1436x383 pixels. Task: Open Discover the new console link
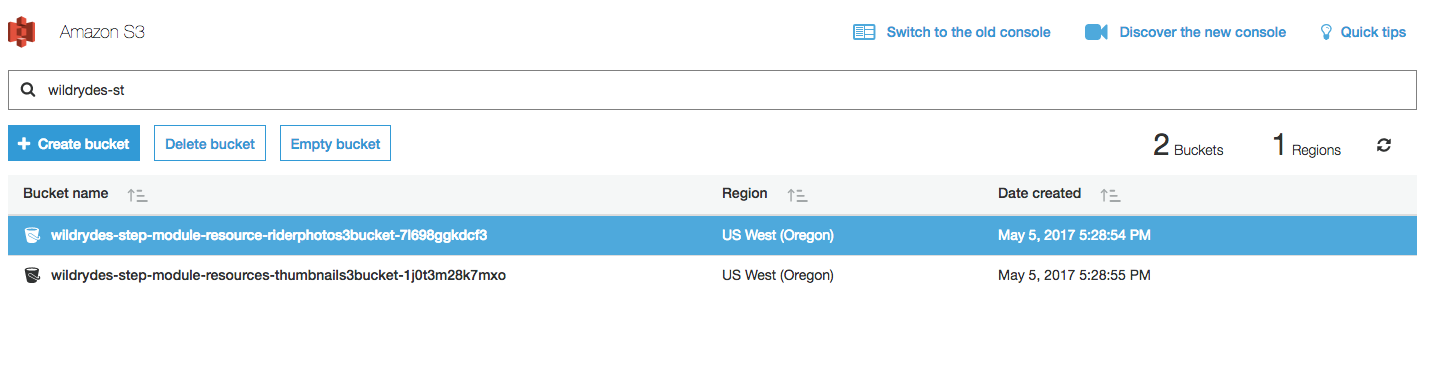click(1203, 32)
